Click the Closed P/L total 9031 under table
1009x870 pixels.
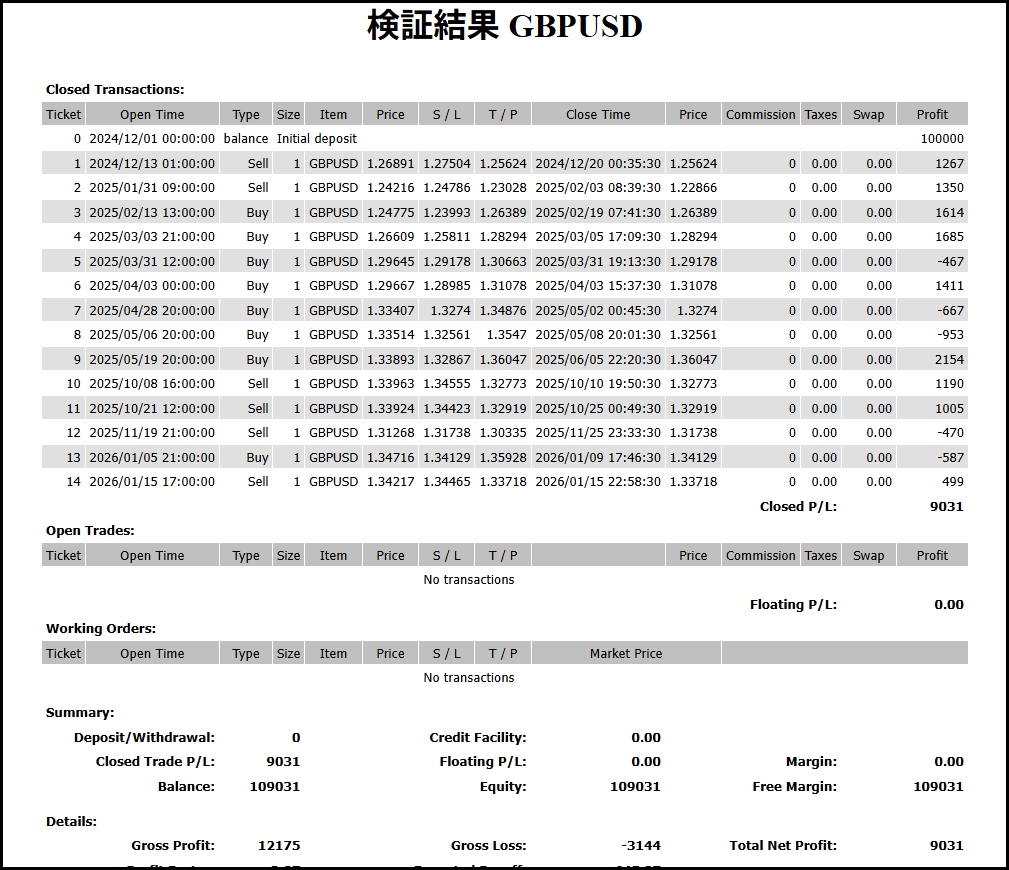946,506
